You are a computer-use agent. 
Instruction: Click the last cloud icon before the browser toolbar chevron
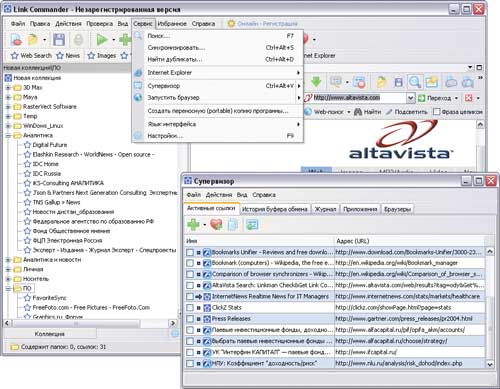pyautogui.click(x=468, y=82)
